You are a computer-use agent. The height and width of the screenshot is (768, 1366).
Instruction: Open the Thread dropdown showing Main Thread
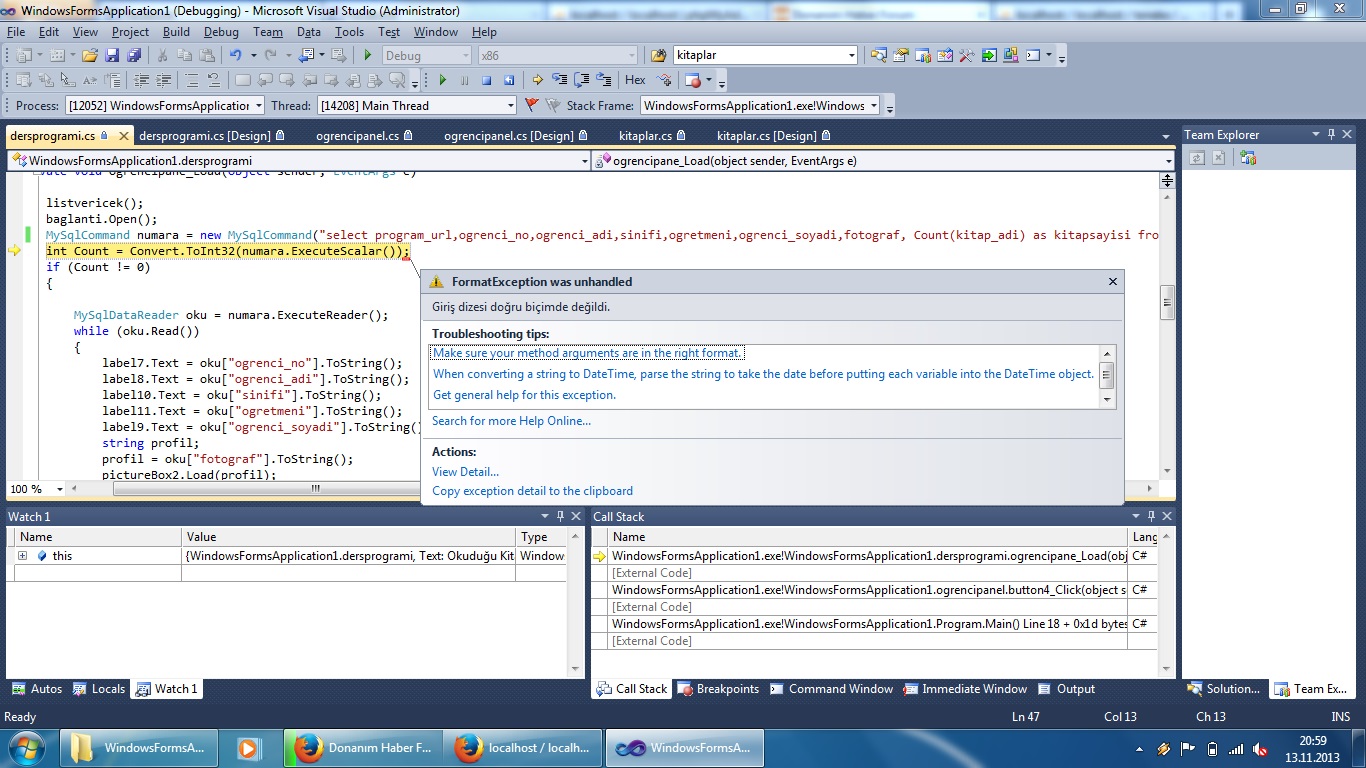[x=417, y=105]
